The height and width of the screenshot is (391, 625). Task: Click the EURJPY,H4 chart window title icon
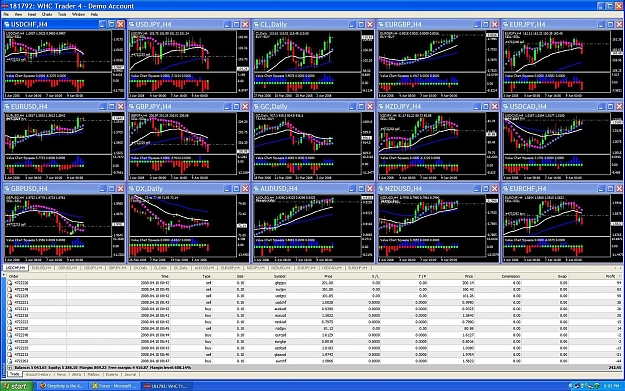(x=506, y=24)
